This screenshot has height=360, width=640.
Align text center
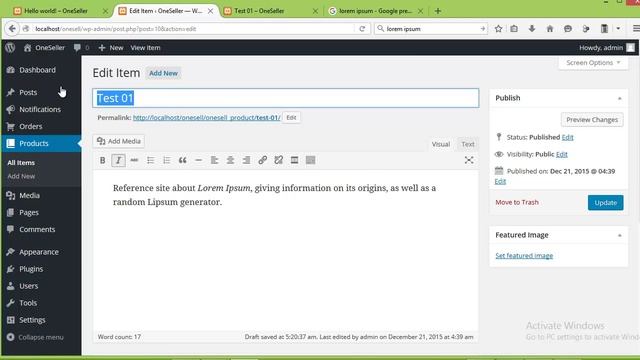click(230, 160)
